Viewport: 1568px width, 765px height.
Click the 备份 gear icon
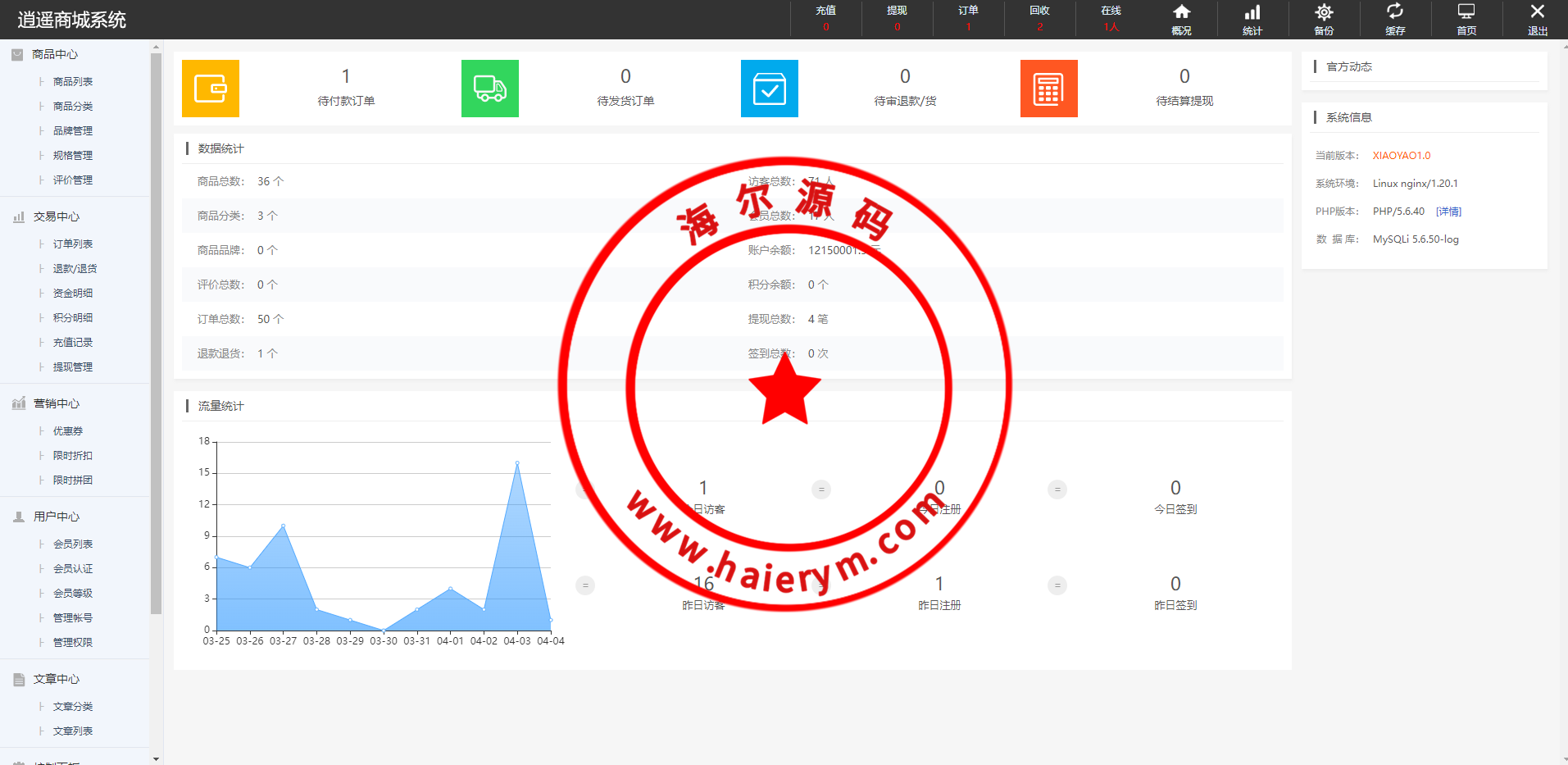pos(1324,19)
